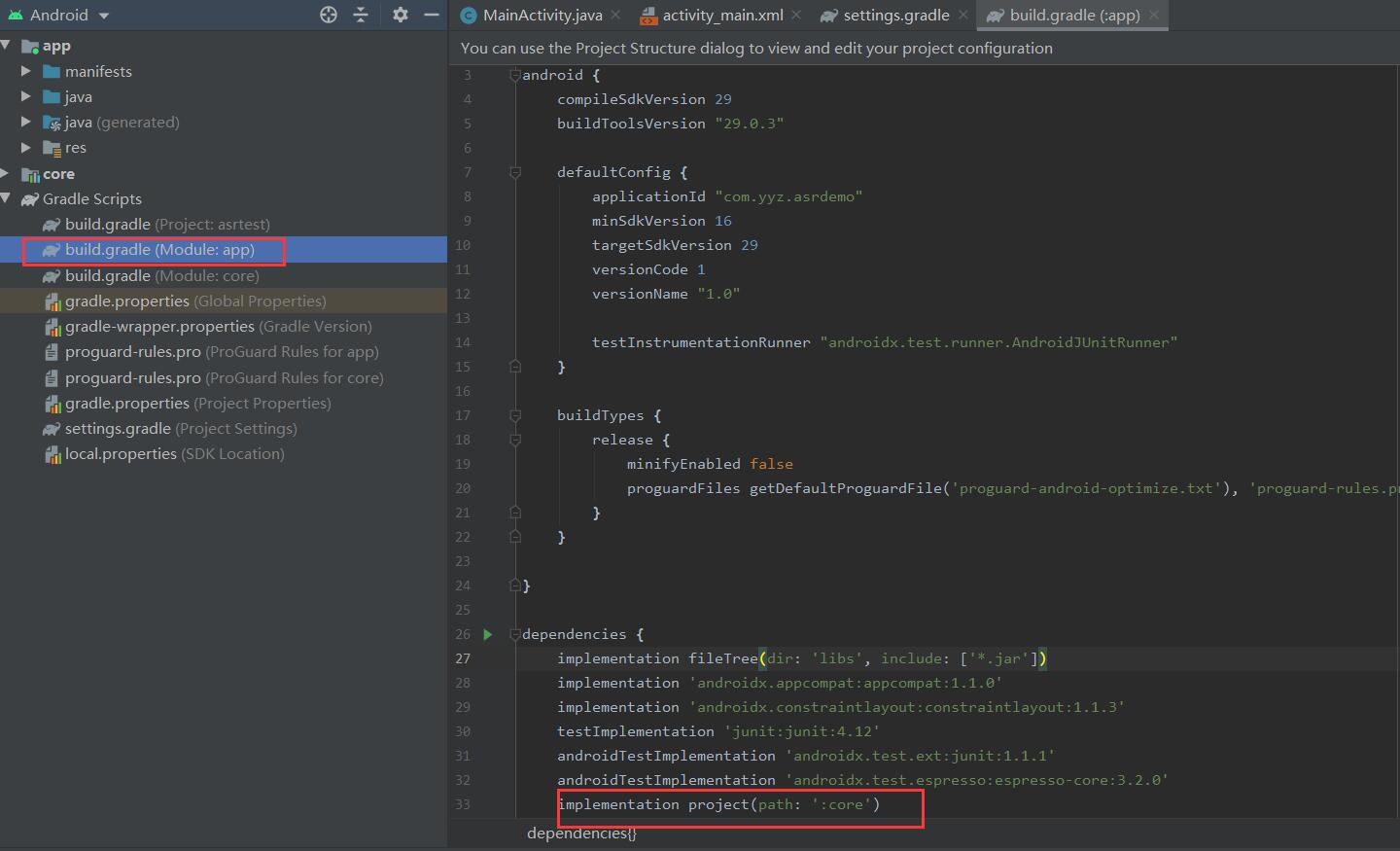This screenshot has height=851, width=1400.
Task: Expand the core module node
Action: (x=6, y=173)
